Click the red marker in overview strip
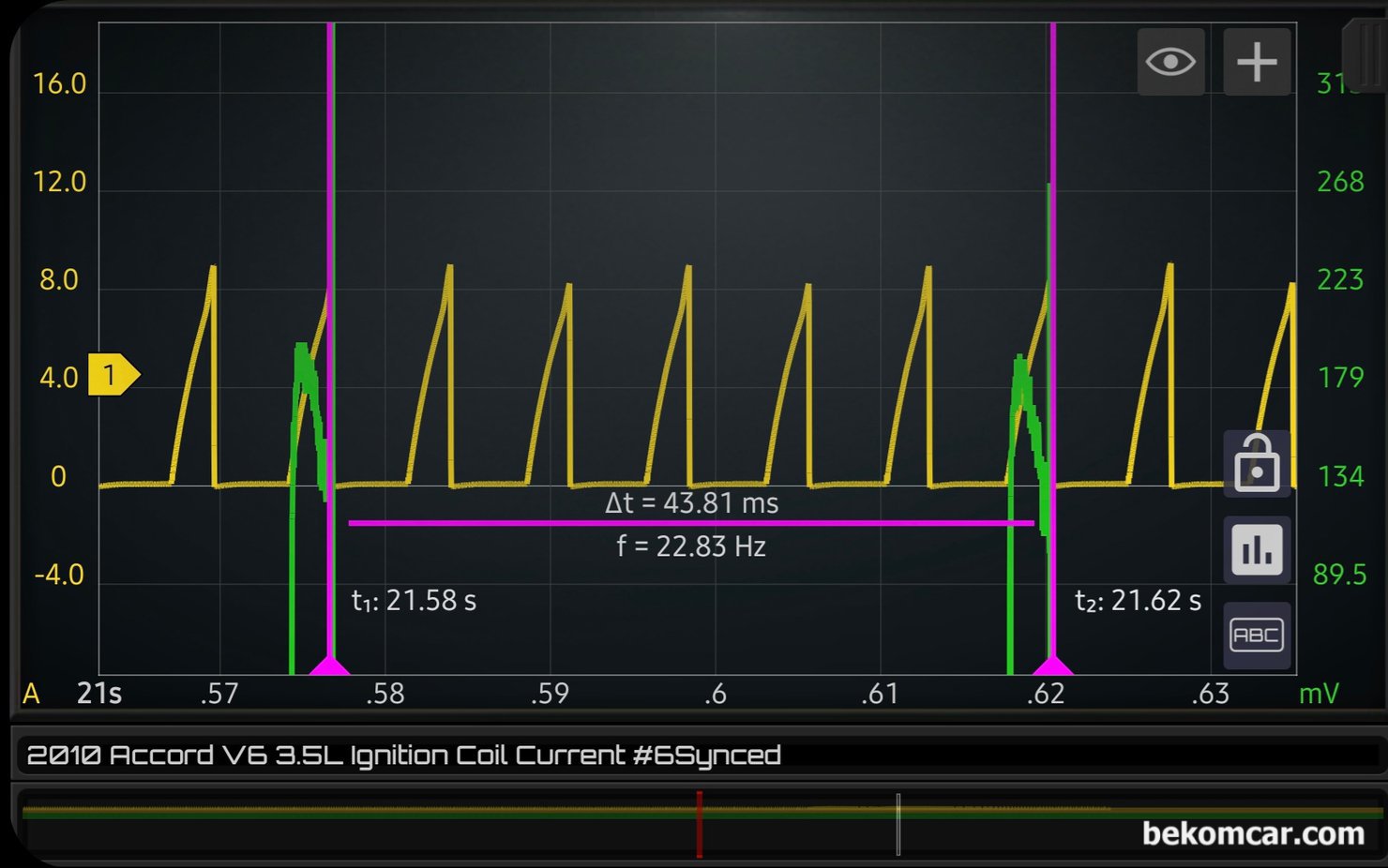 pos(699,823)
